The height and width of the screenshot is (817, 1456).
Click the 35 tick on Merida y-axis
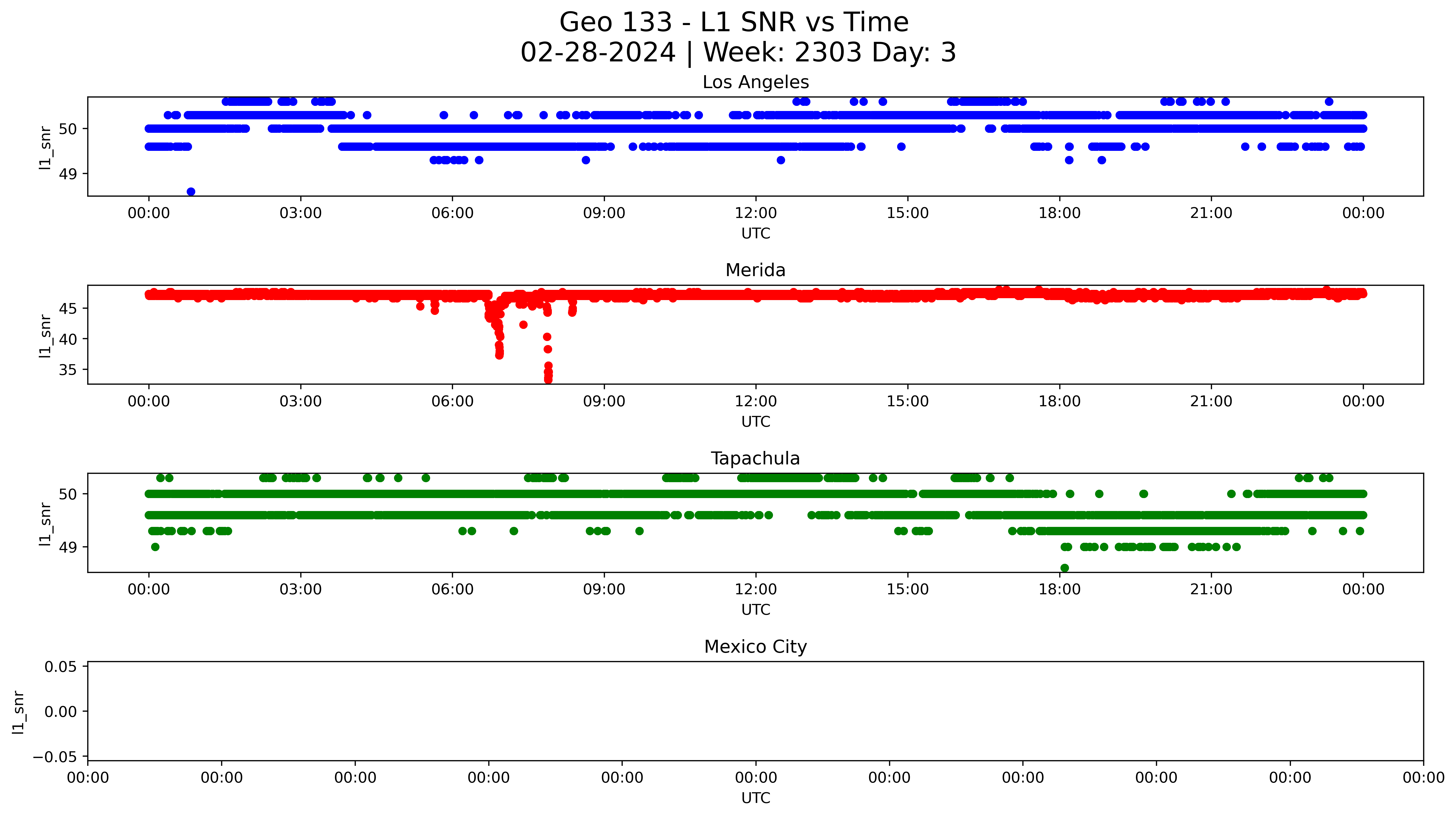[68, 370]
